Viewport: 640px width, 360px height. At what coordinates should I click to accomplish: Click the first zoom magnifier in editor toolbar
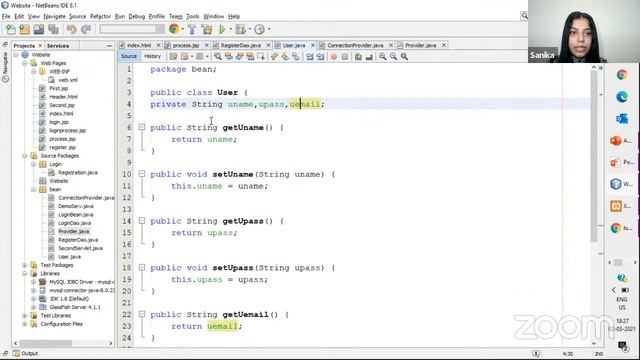point(382,57)
